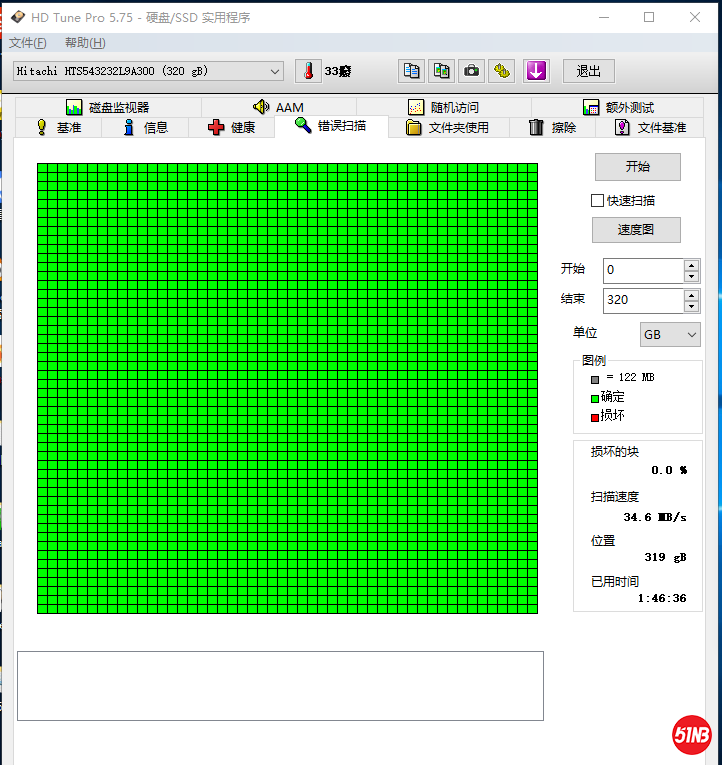Open the AAM tab
This screenshot has height=765, width=722.
(278, 107)
